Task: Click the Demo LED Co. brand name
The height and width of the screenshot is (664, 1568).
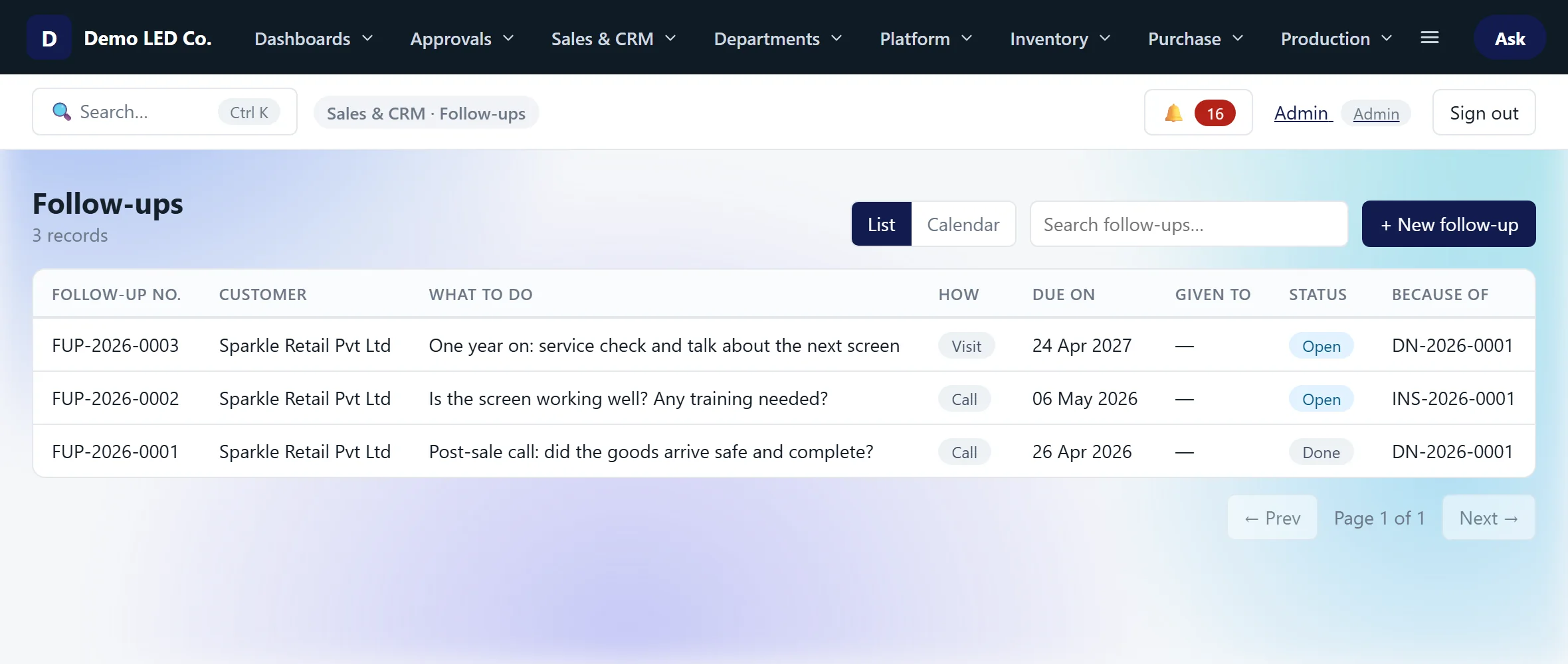Action: tap(147, 38)
